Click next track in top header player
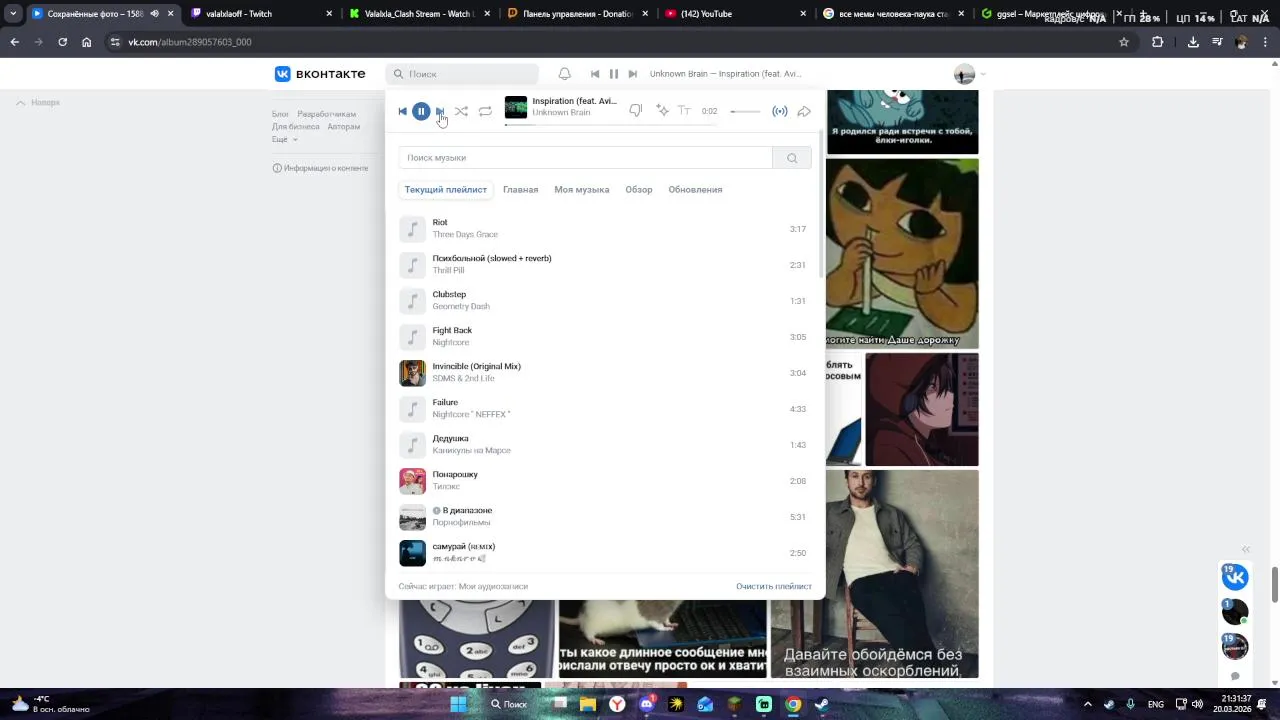 [633, 74]
